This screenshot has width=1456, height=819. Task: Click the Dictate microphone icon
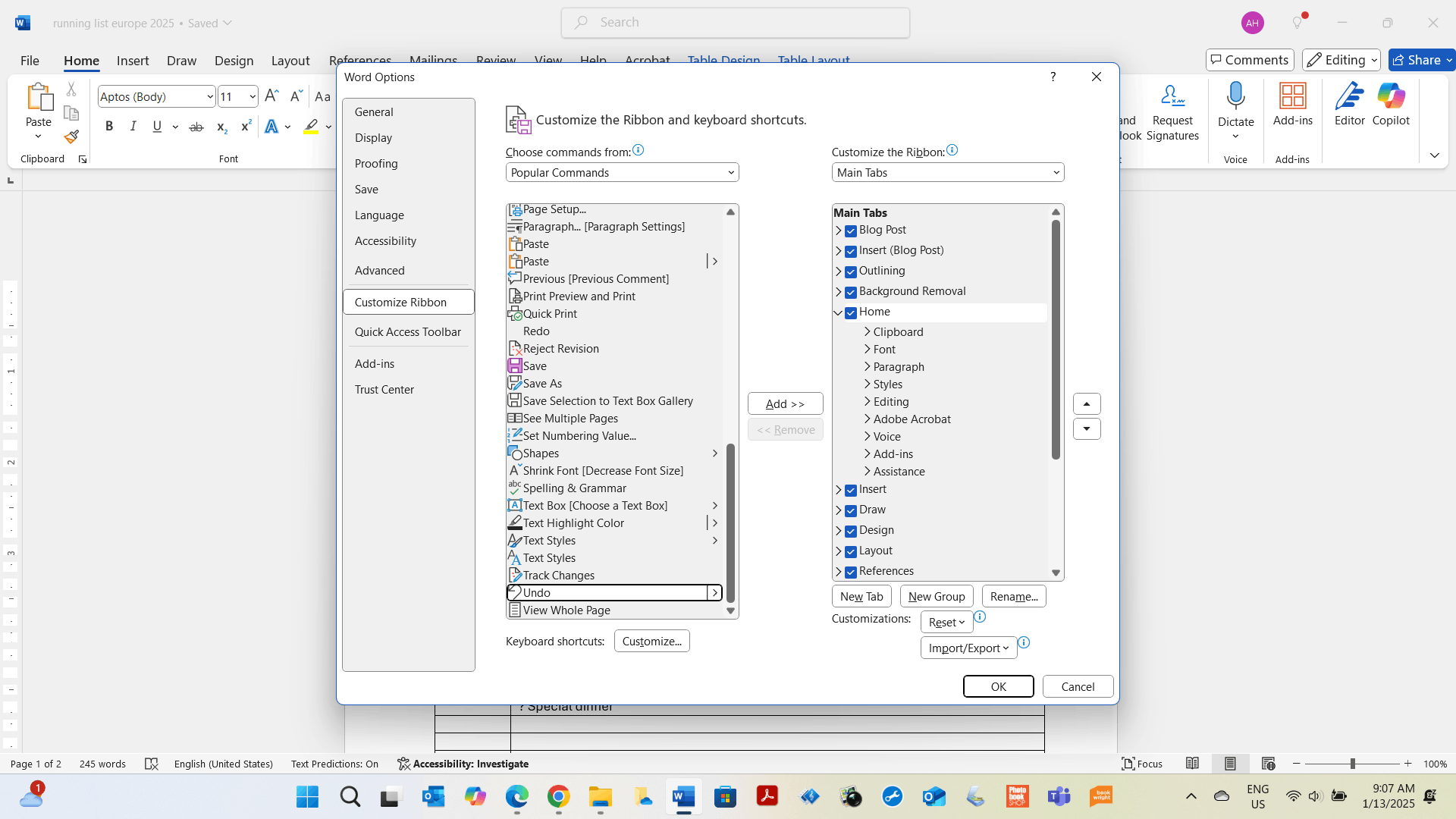pos(1235,96)
